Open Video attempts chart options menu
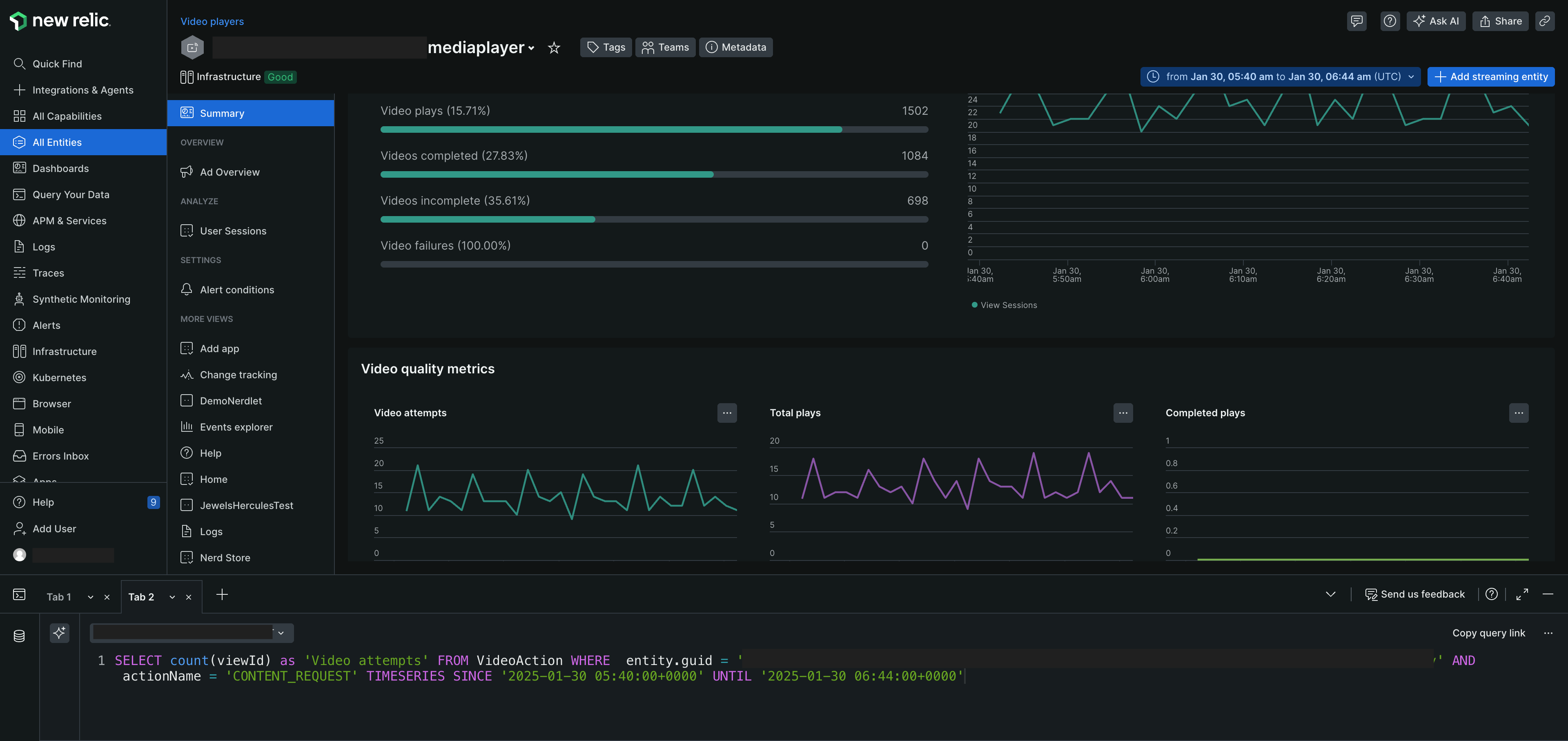Screen dimensions: 1568x741 [x=727, y=413]
